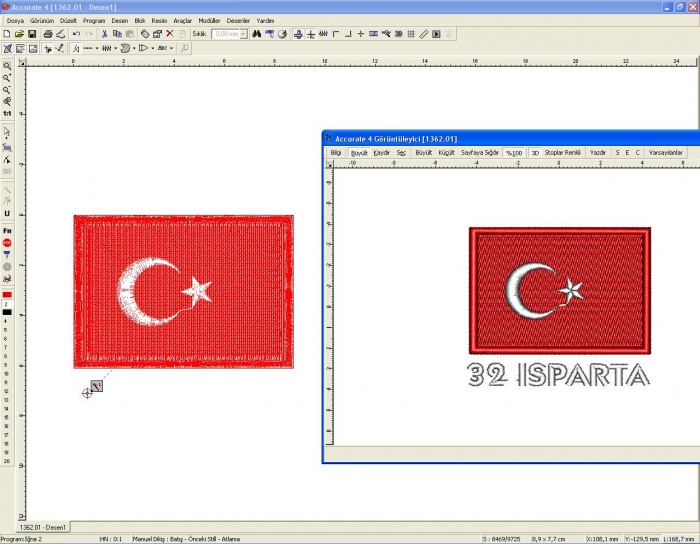Click the Save disk icon
Image resolution: width=700 pixels, height=544 pixels.
coord(32,34)
